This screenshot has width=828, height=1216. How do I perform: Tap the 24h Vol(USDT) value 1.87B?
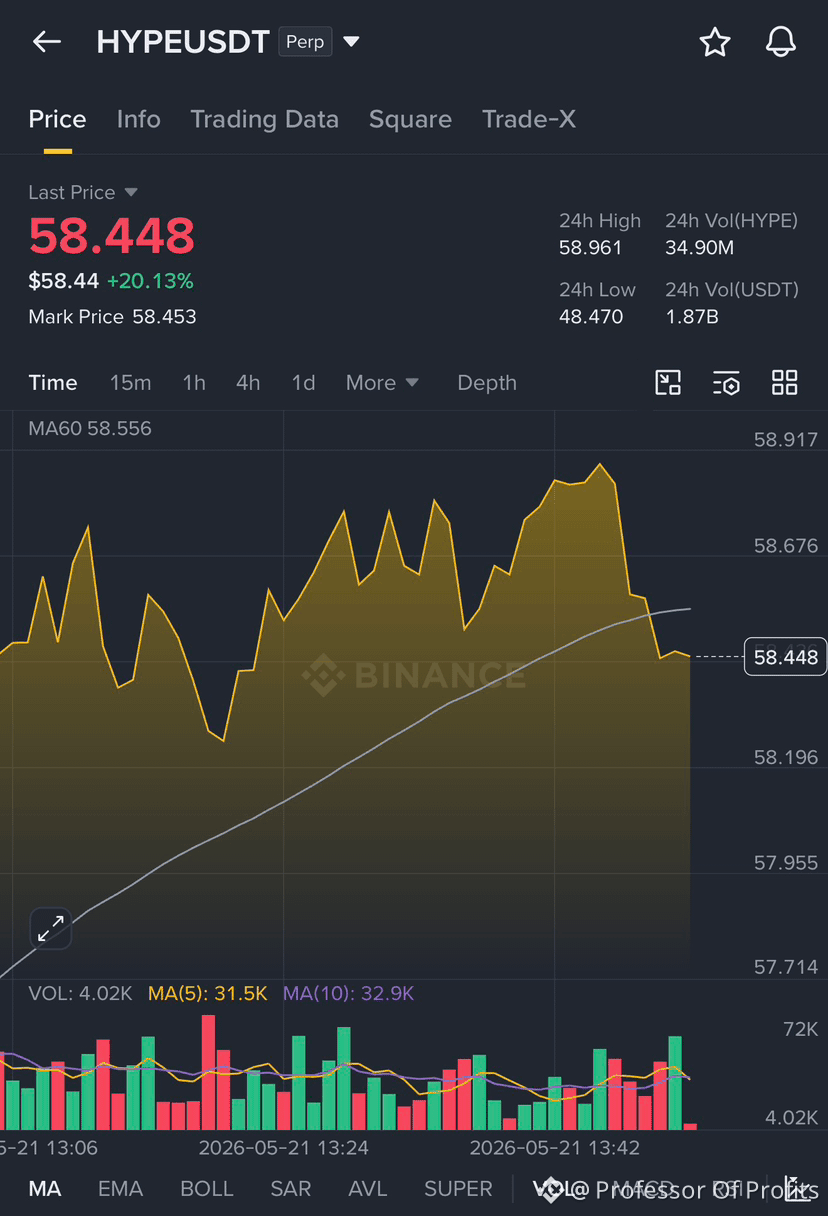pos(692,317)
